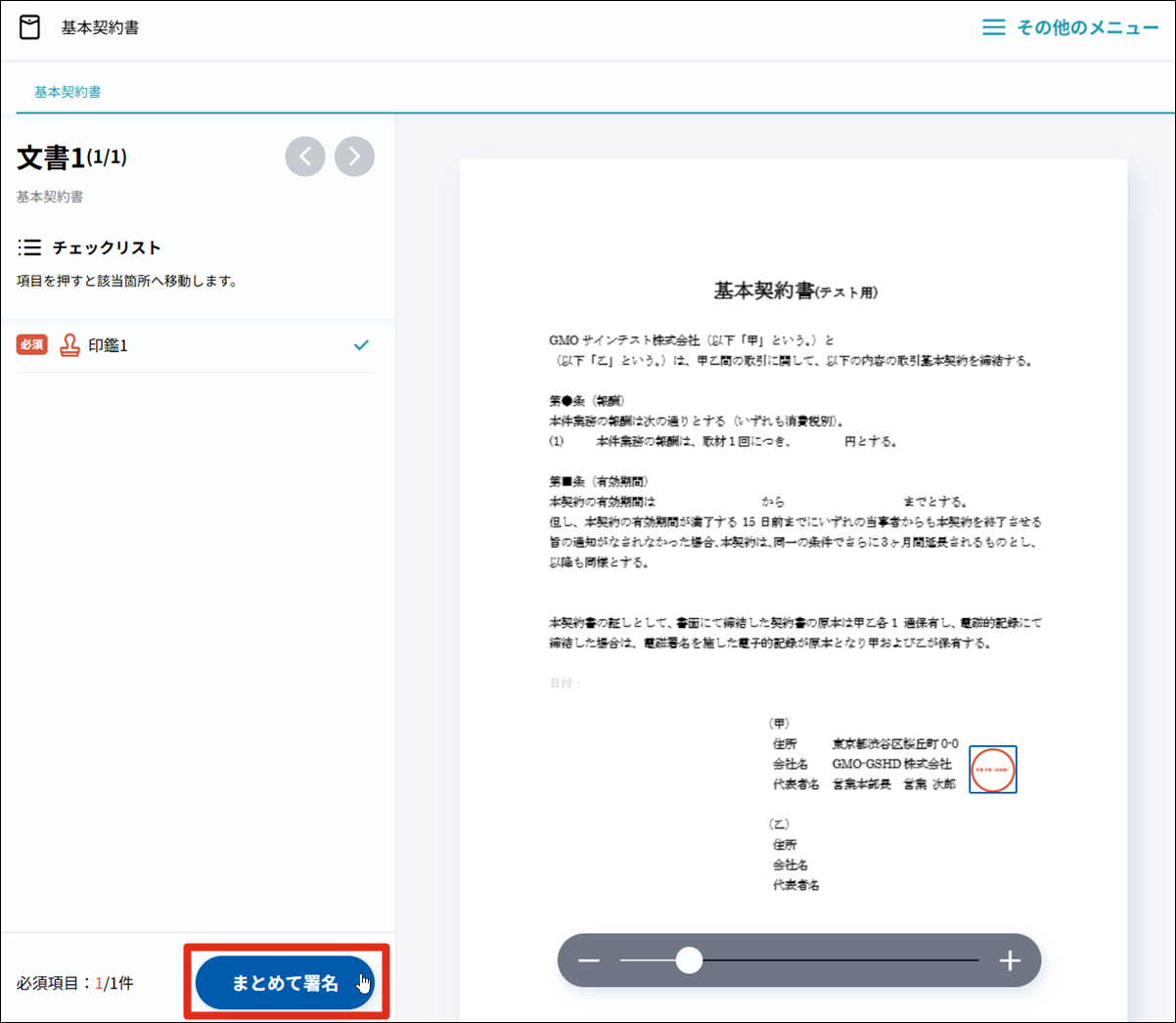1176x1023 pixels.
Task: Click the 基本契約書(テスト用) document title
Action: (x=794, y=291)
